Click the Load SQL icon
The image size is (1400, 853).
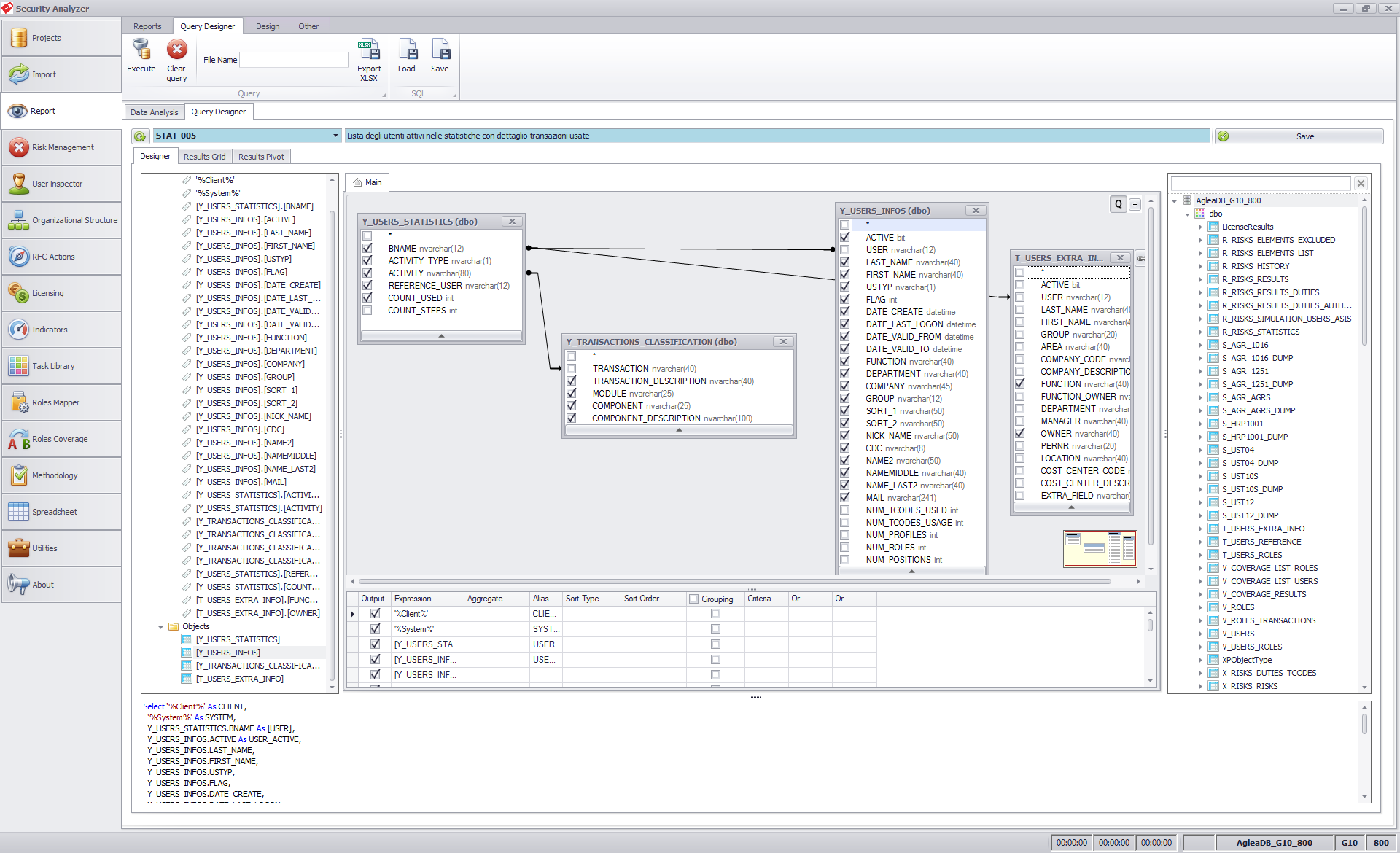407,50
